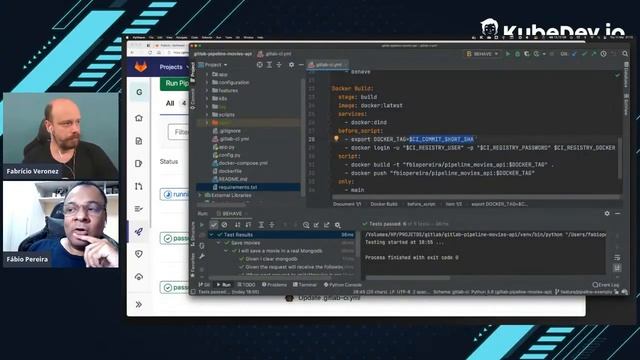The width and height of the screenshot is (640, 360).
Task: Open the Terminal tool window tab
Action: tap(305, 284)
